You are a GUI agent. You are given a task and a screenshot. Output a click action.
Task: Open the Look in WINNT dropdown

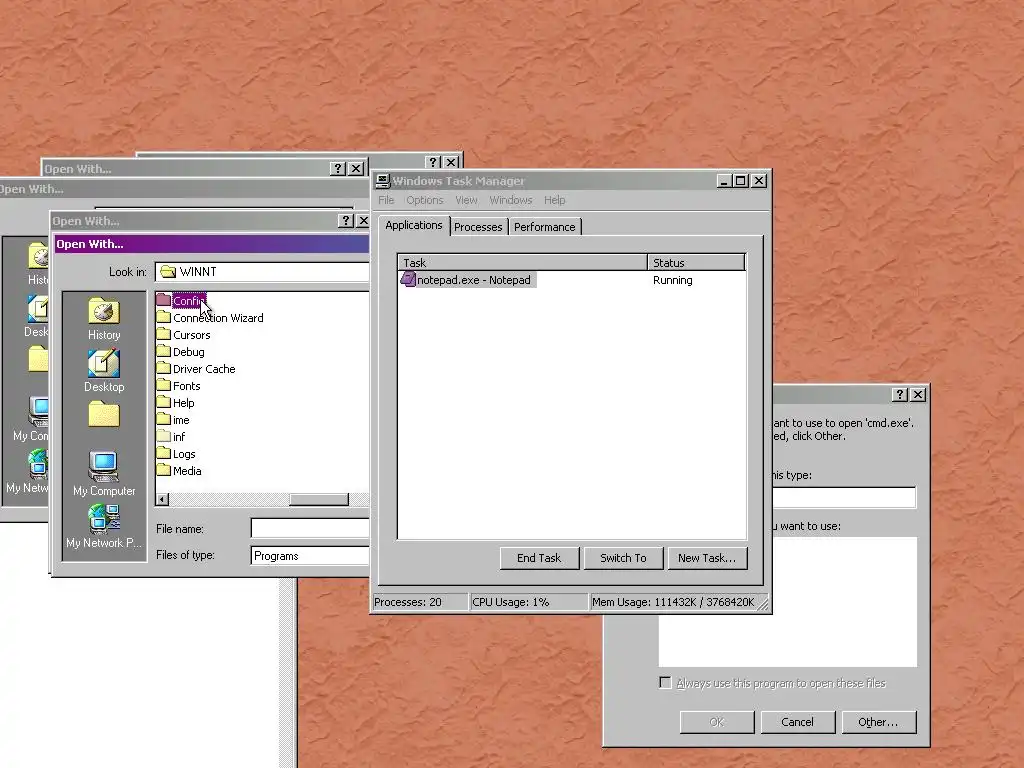[x=262, y=272]
